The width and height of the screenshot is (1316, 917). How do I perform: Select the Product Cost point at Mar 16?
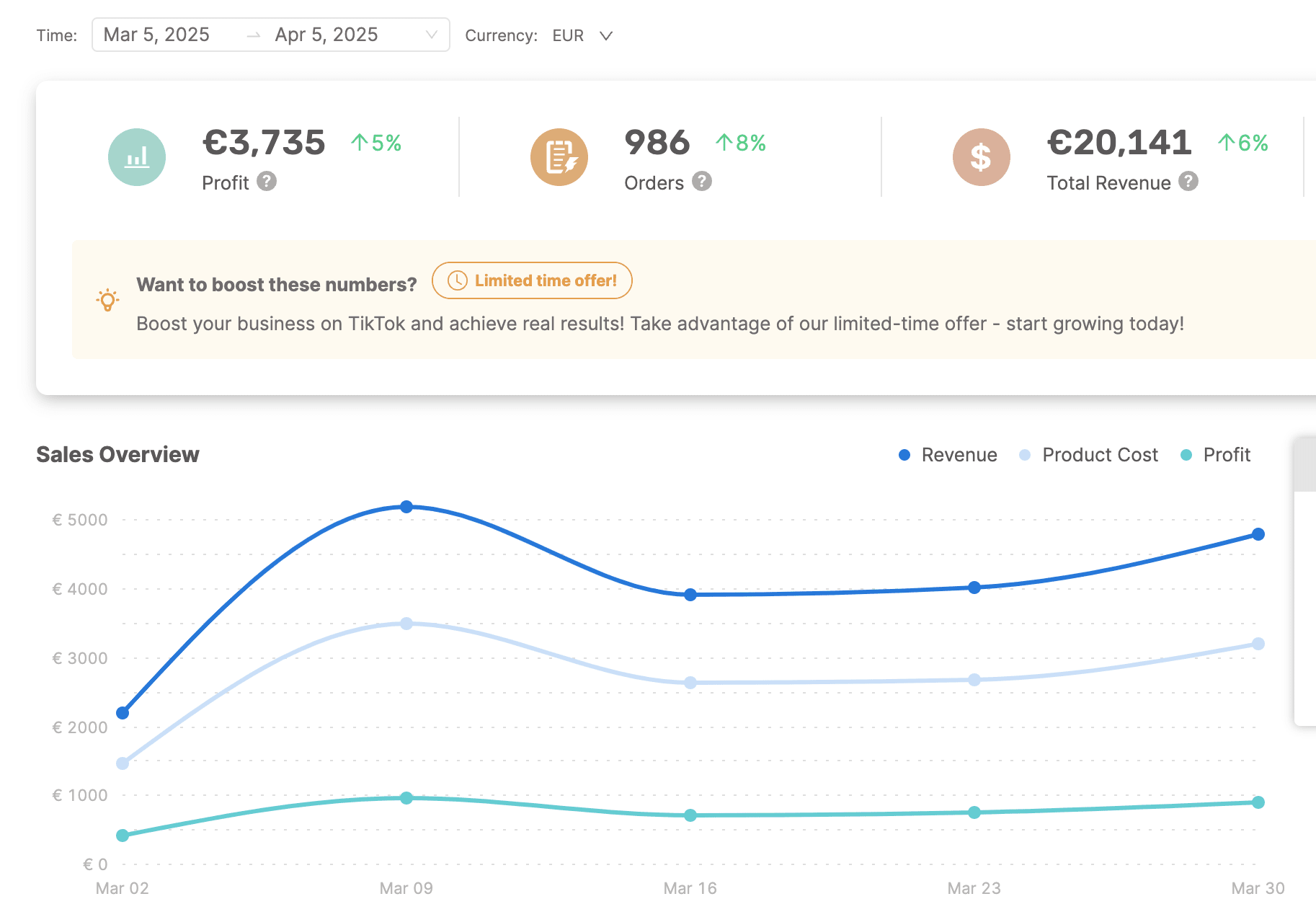(690, 683)
